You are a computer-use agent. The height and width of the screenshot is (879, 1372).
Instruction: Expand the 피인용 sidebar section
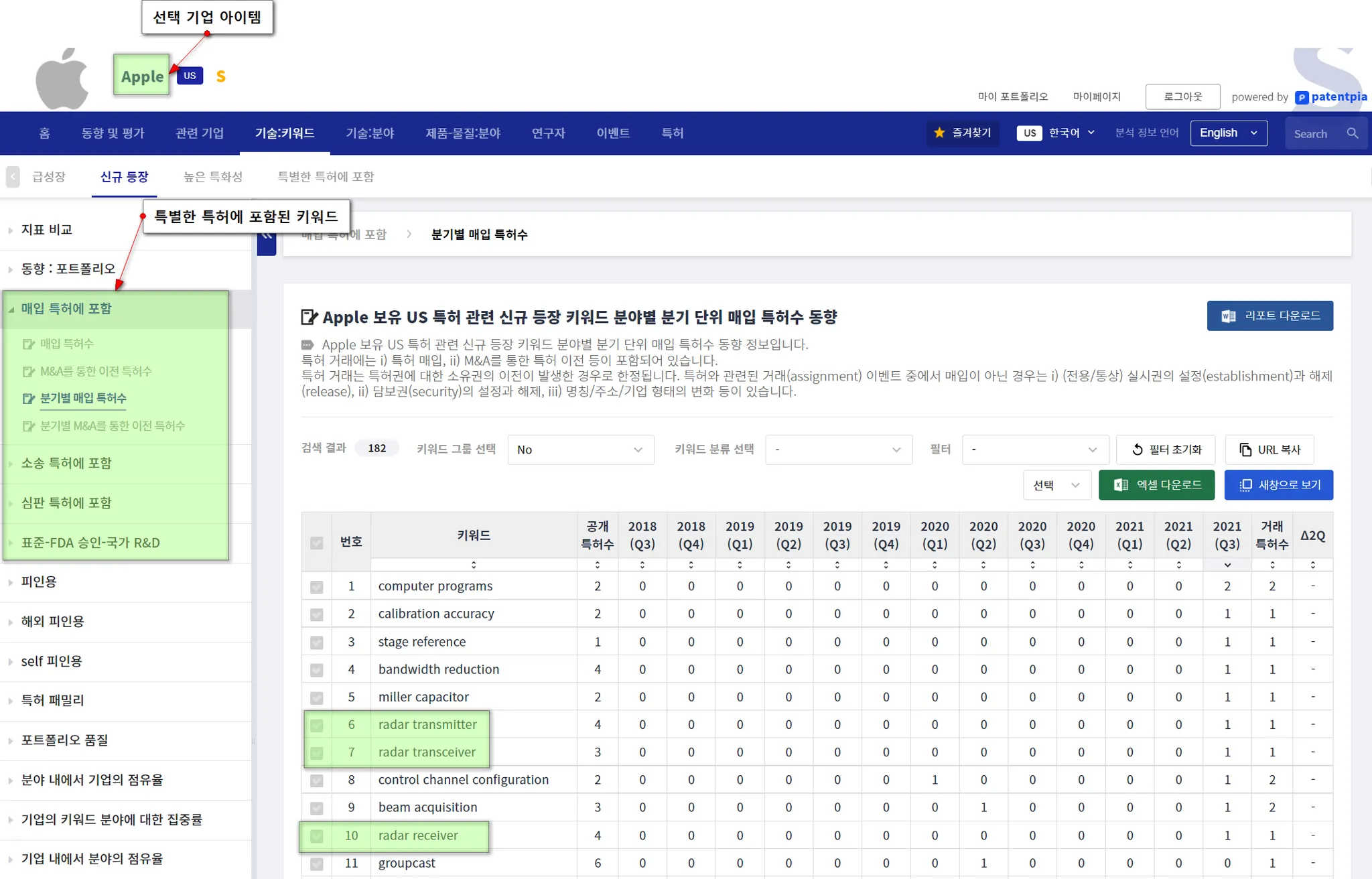[x=39, y=582]
